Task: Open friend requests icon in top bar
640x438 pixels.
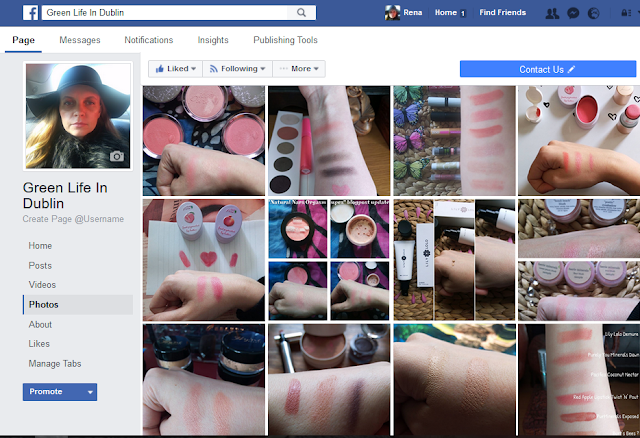Action: 552,13
